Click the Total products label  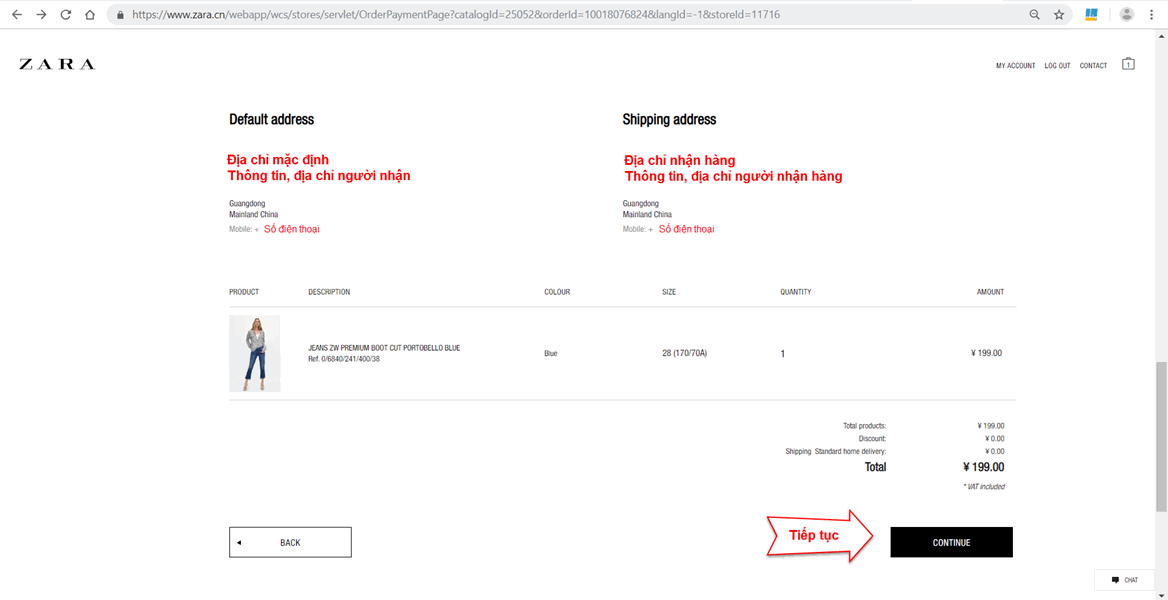(865, 426)
